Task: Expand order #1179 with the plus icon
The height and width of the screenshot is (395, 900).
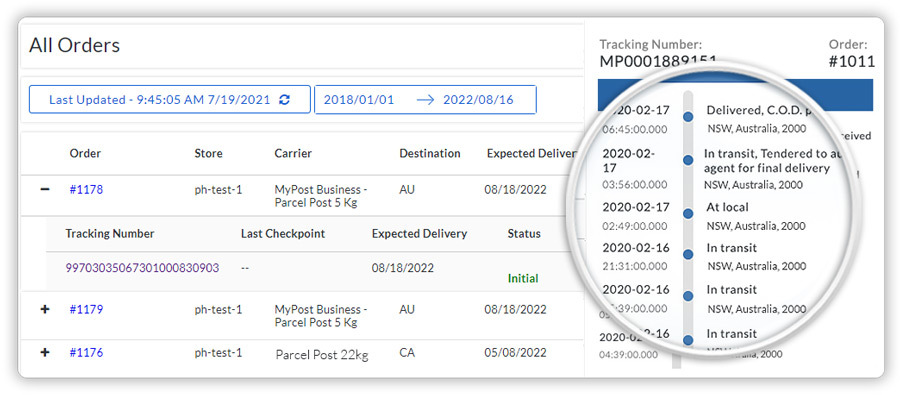Action: 45,309
